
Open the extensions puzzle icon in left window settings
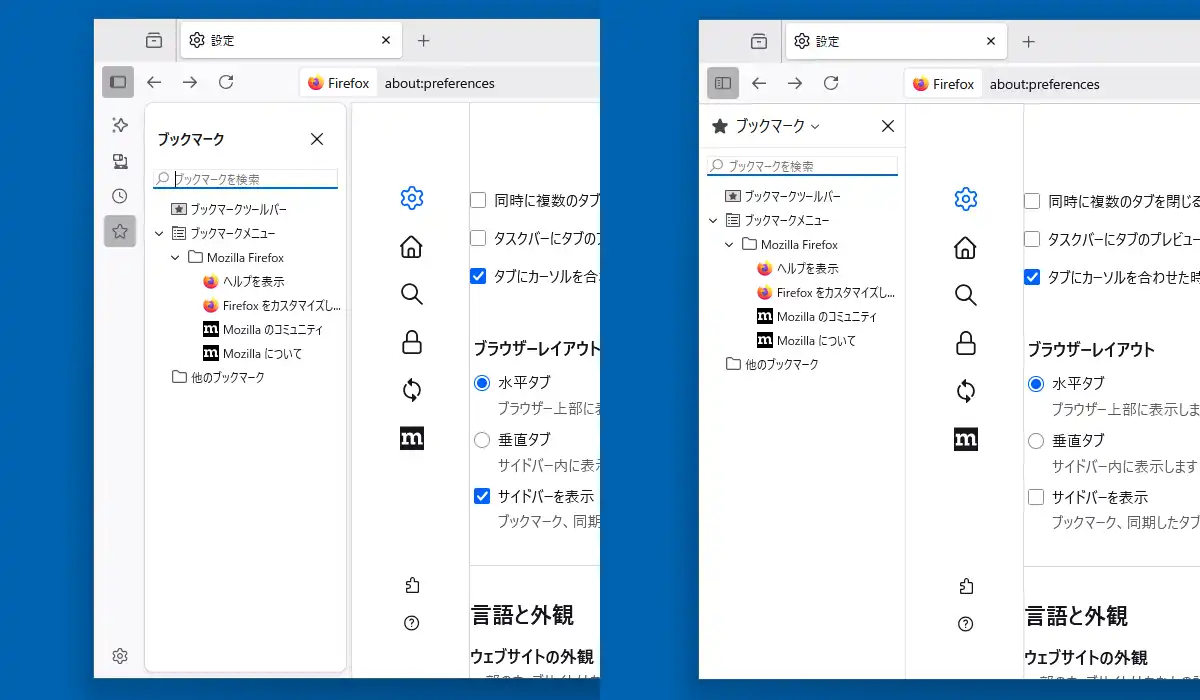[x=412, y=586]
